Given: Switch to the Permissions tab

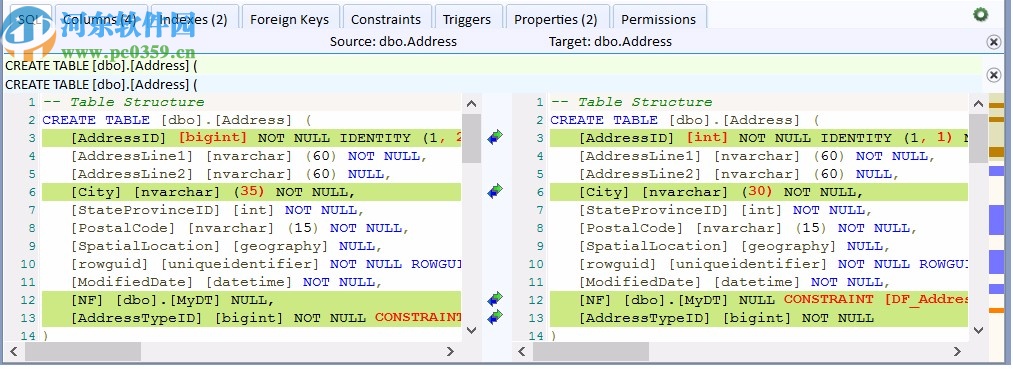Looking at the screenshot, I should (659, 19).
